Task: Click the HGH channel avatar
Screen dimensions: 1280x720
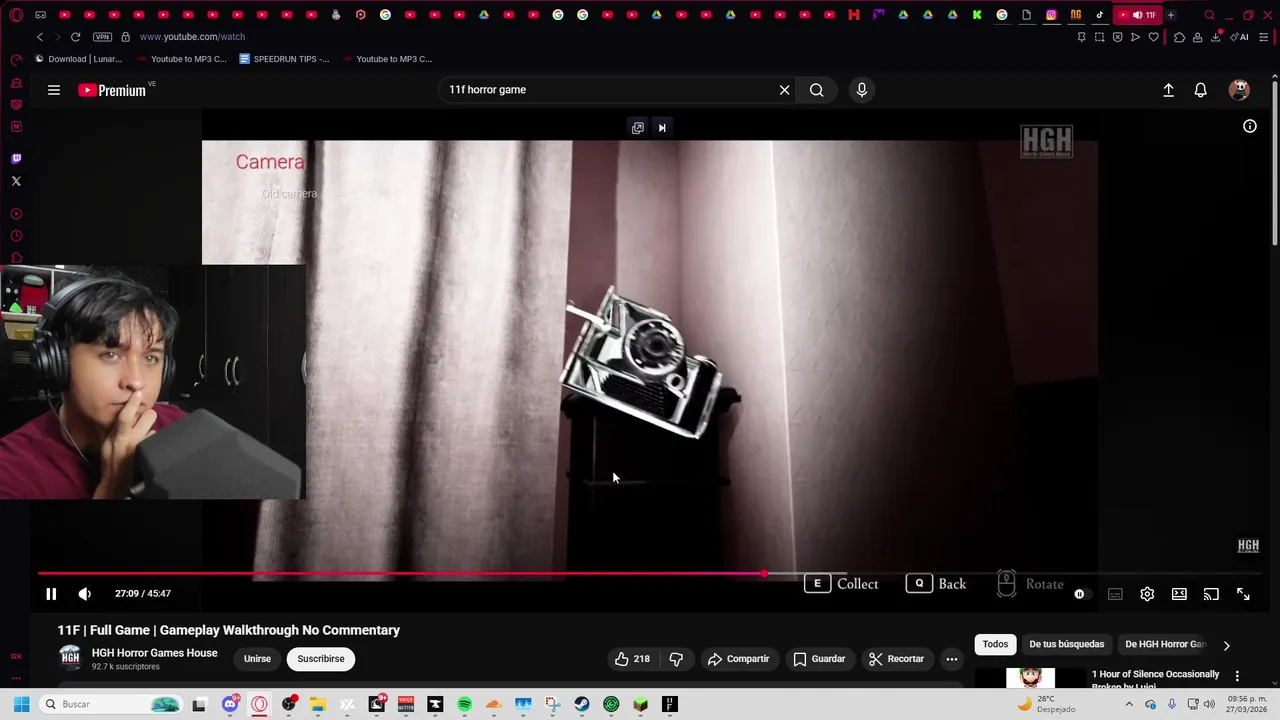Action: pos(70,658)
